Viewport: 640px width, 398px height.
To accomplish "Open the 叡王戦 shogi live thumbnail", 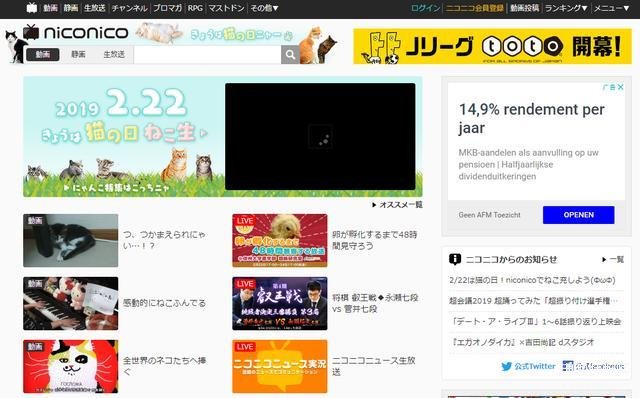I will pos(280,303).
